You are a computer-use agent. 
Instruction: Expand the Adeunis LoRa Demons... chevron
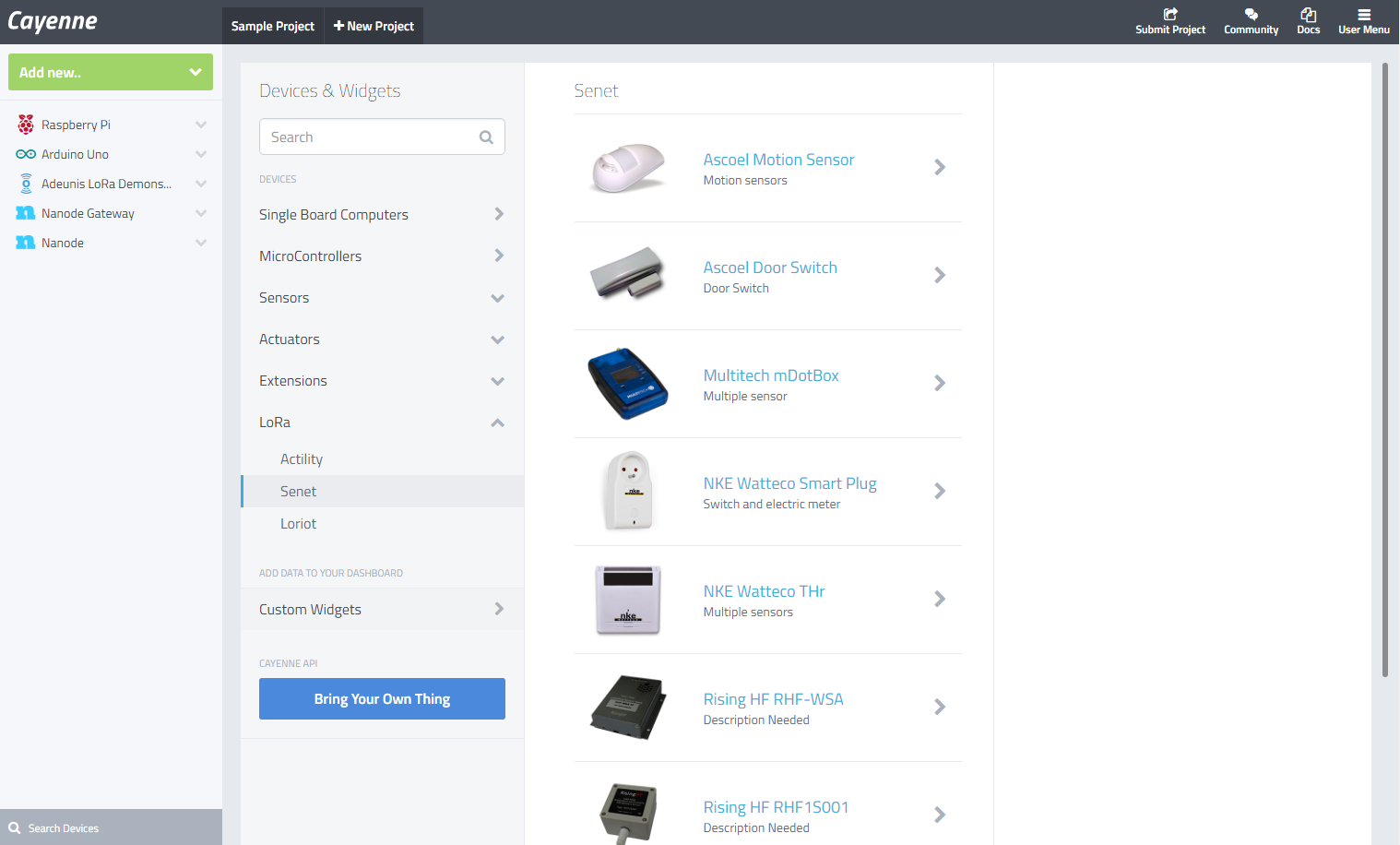(x=201, y=184)
